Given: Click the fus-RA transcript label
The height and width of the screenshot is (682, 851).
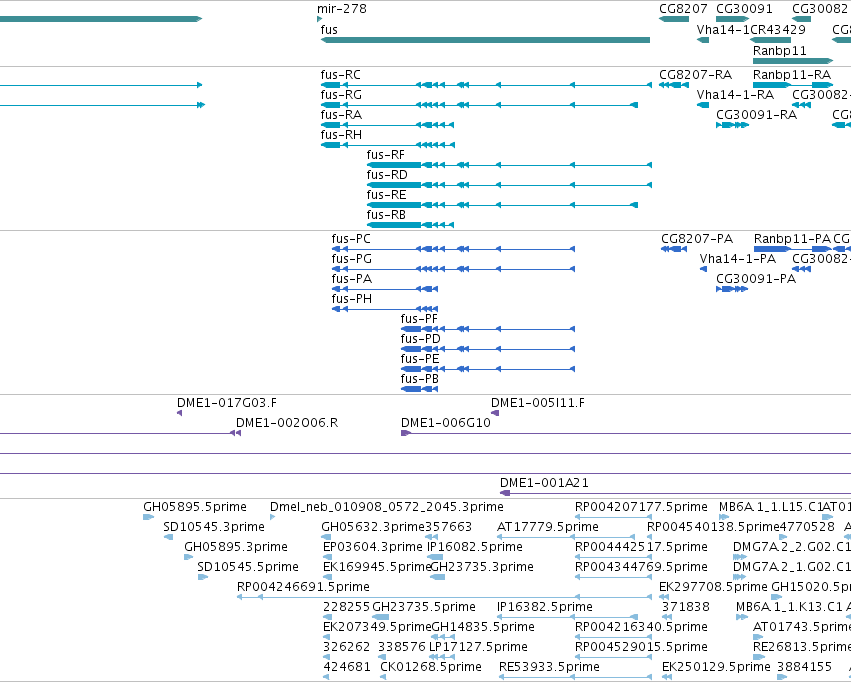Looking at the screenshot, I should (x=341, y=114).
